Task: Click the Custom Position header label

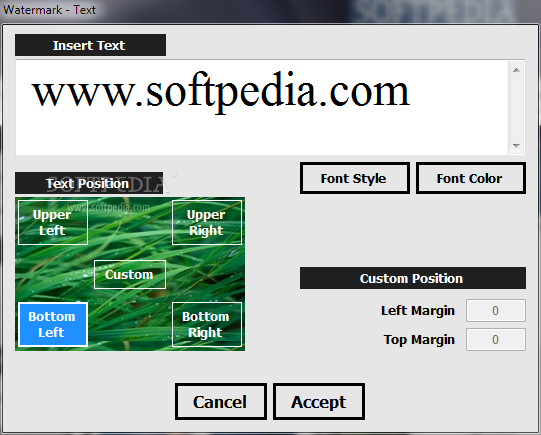Action: tap(413, 278)
